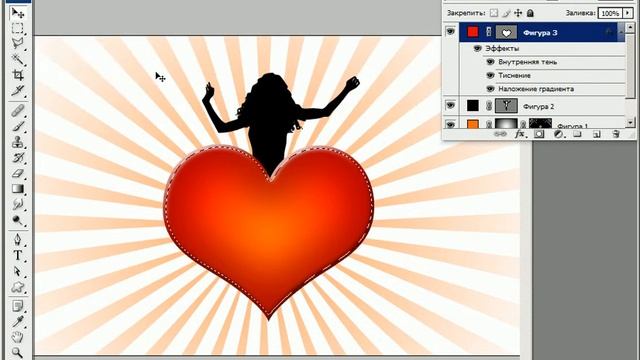This screenshot has height=360, width=640.
Task: Select the Move tool
Action: click(18, 13)
